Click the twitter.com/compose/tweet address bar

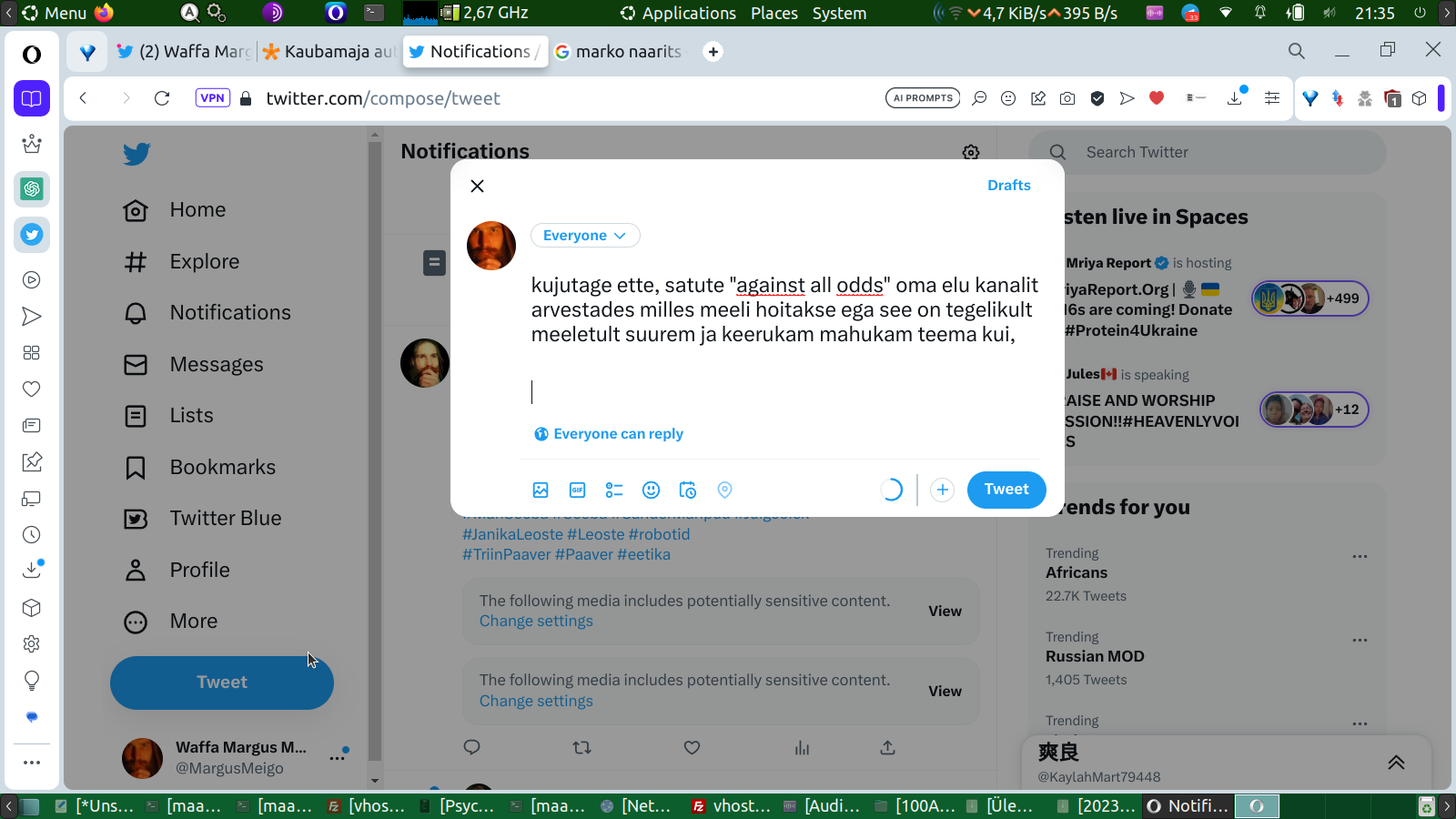coord(383,98)
